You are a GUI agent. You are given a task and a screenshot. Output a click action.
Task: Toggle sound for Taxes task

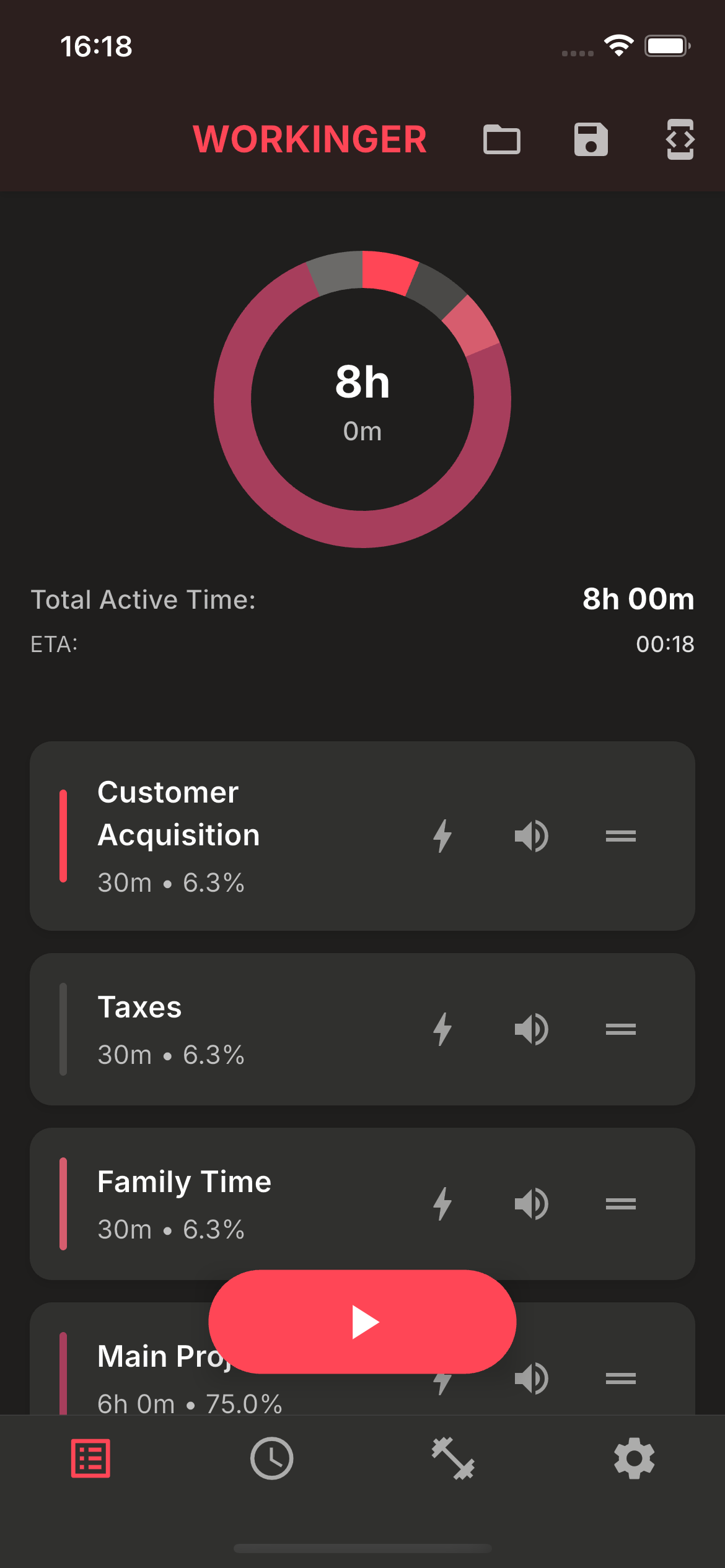(532, 1029)
